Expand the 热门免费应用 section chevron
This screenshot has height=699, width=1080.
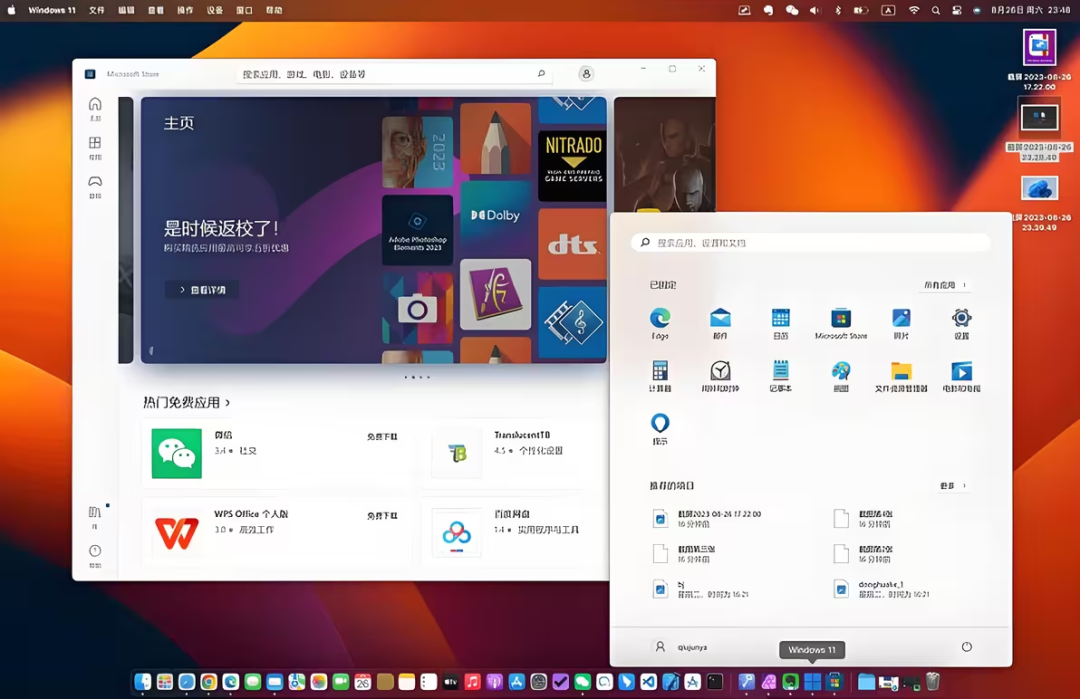[228, 403]
